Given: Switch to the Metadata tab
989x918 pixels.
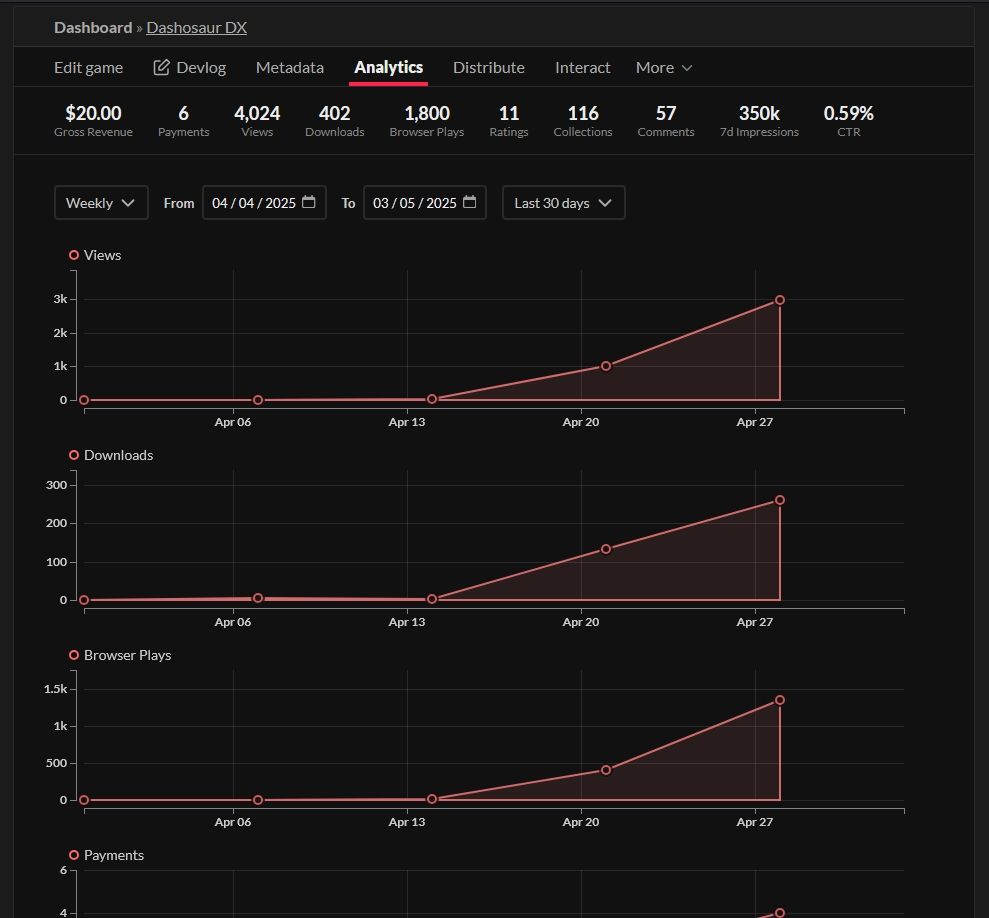Looking at the screenshot, I should pos(290,68).
